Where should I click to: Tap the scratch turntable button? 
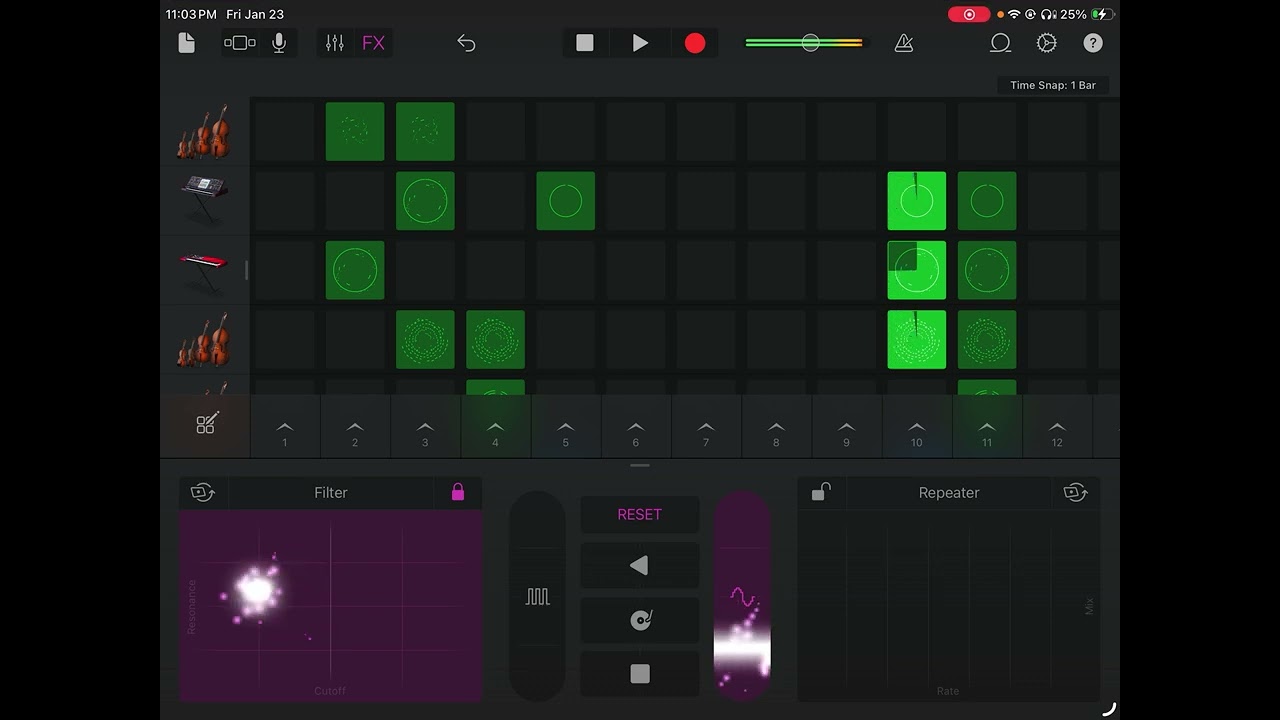tap(640, 620)
